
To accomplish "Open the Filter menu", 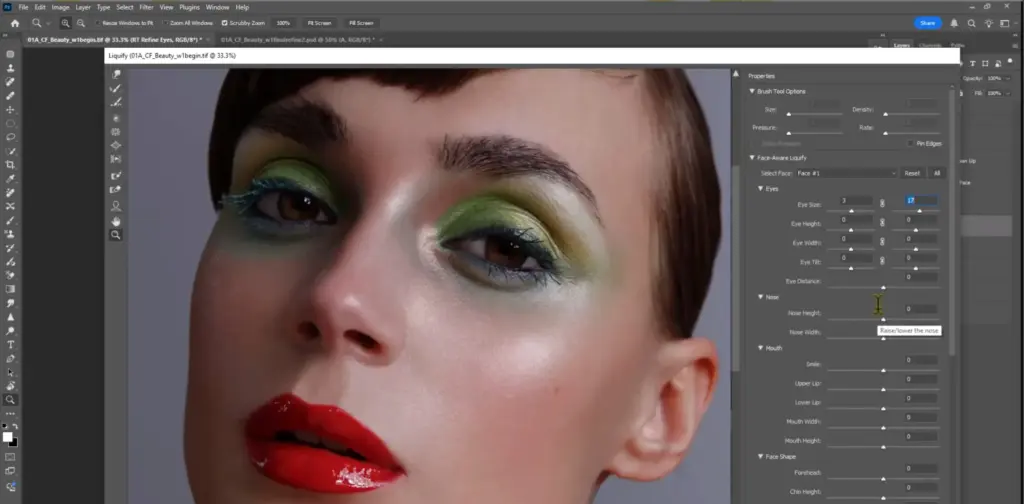I will coord(146,7).
